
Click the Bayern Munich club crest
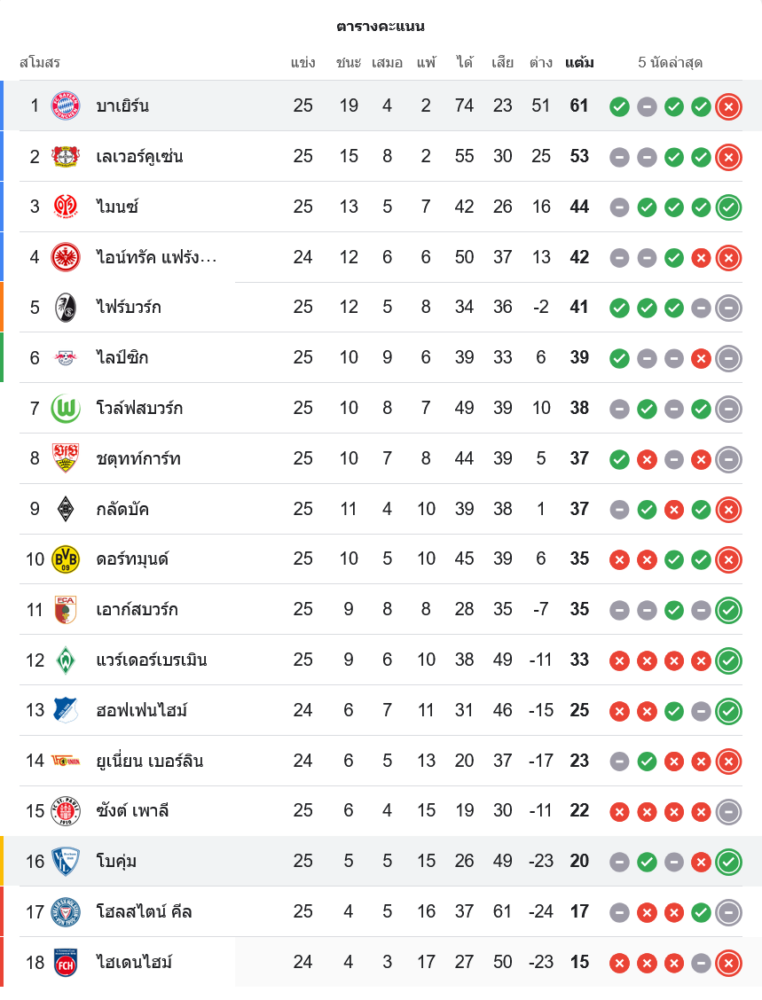coord(65,106)
